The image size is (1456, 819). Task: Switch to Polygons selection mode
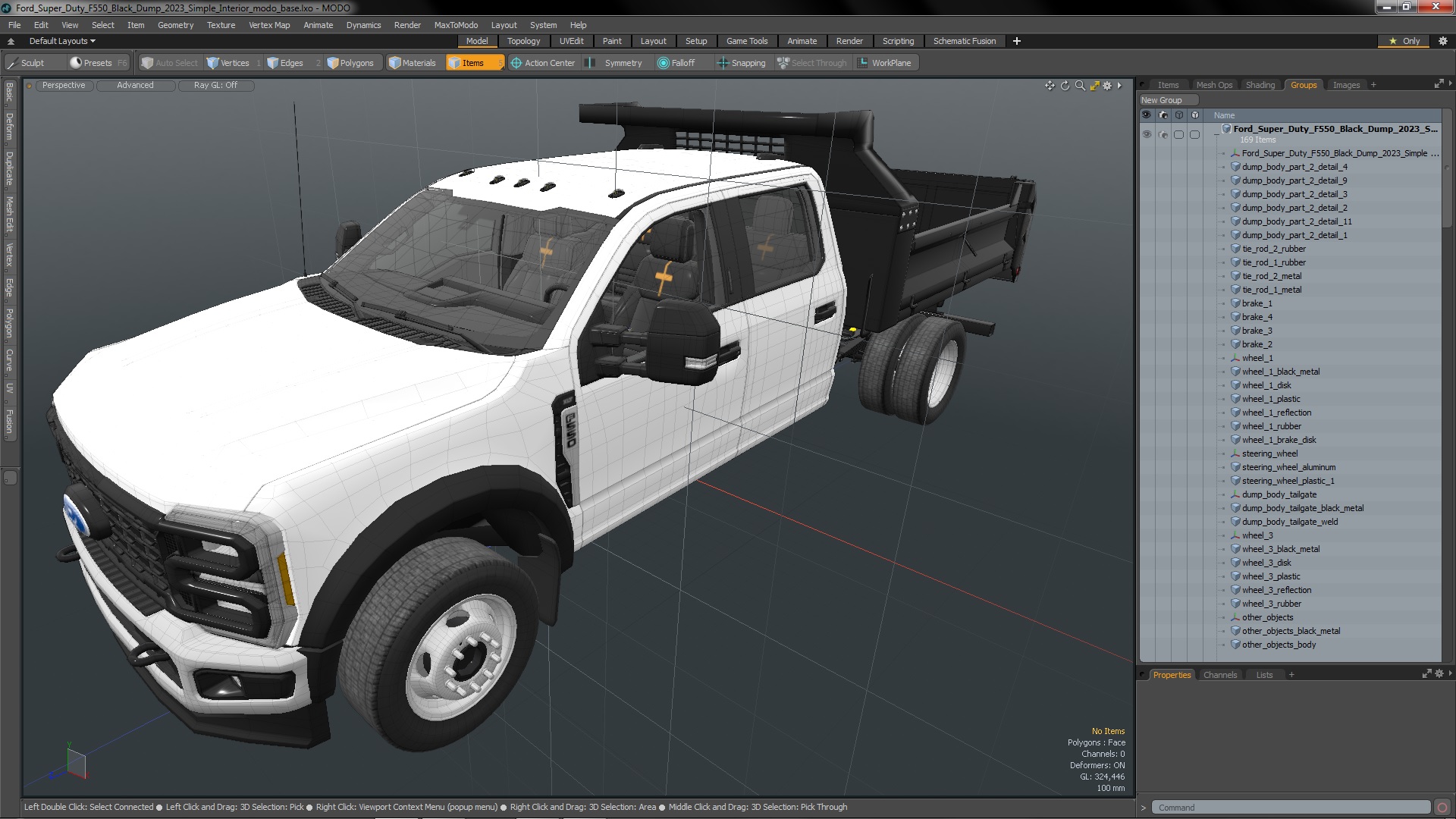click(x=350, y=63)
